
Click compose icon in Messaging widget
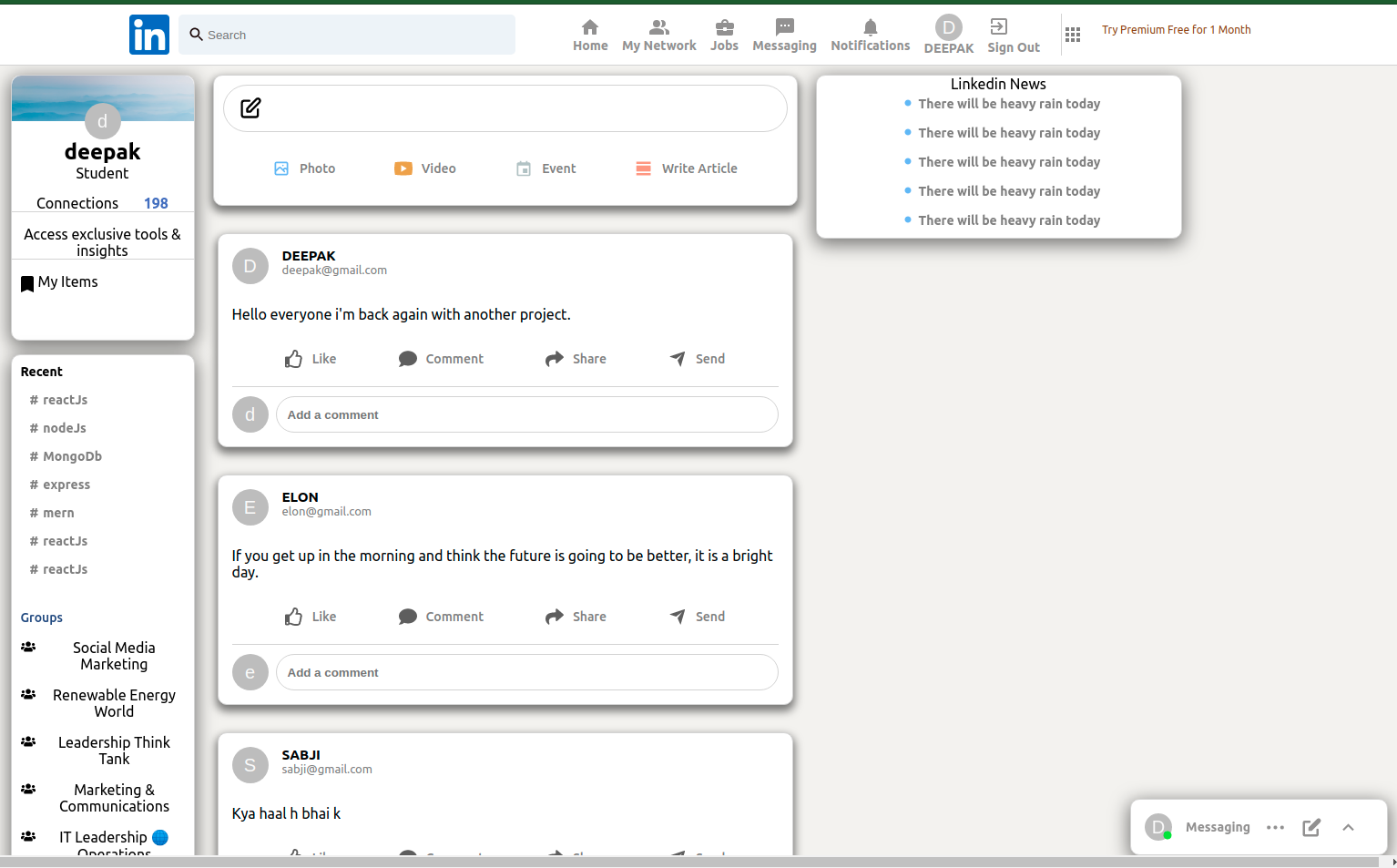click(1310, 827)
